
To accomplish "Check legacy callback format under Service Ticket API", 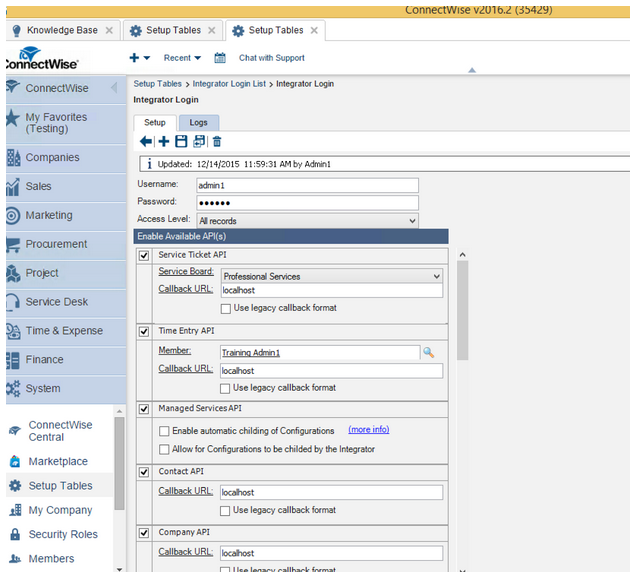I will (x=226, y=309).
